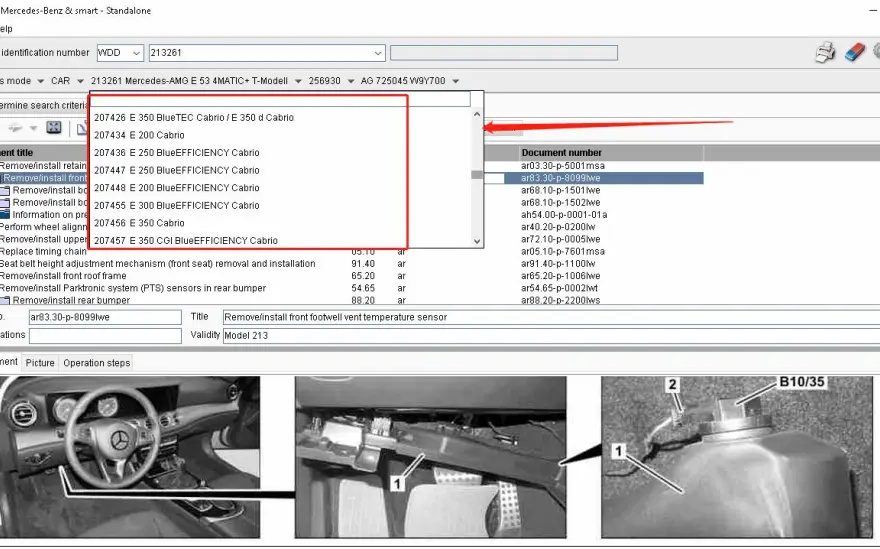880x549 pixels.
Task: Click the printer icon
Action: tap(825, 52)
